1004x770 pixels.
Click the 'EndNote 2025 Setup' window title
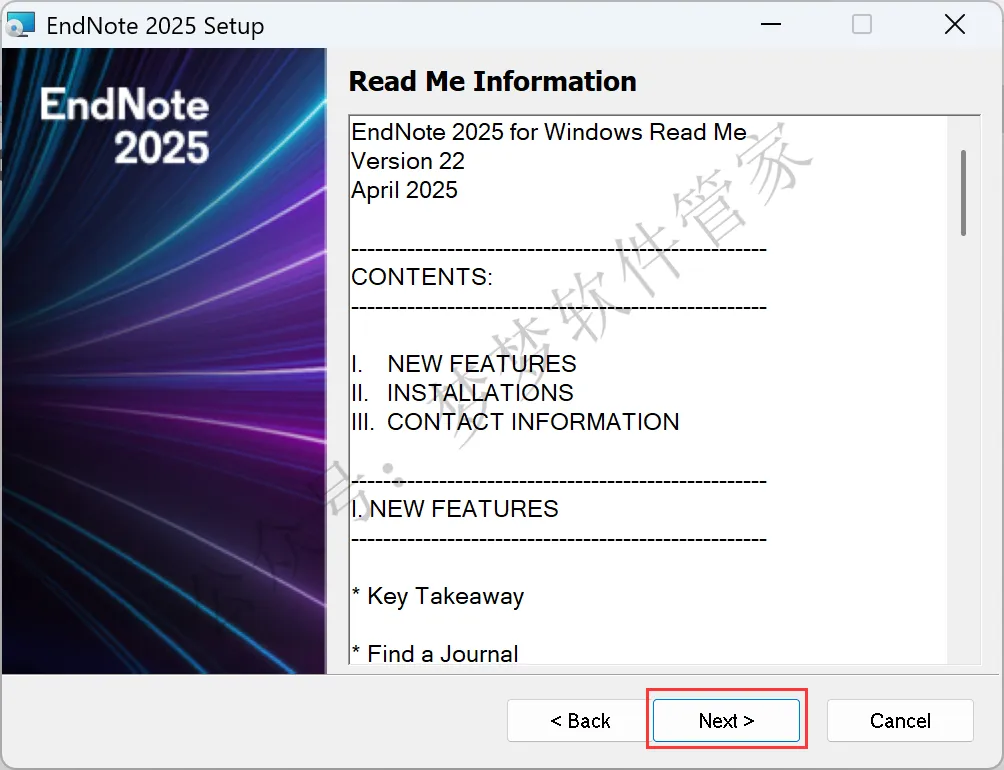pyautogui.click(x=155, y=26)
